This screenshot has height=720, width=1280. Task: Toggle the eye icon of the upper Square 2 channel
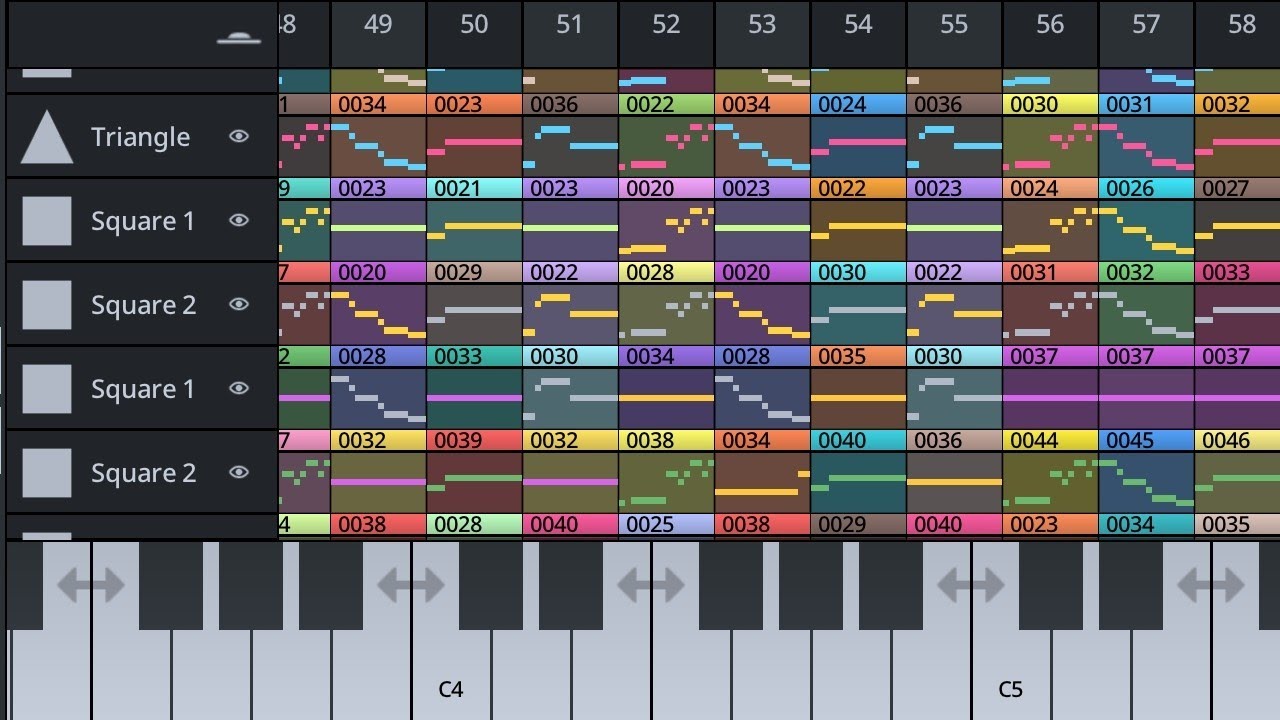[x=239, y=304]
